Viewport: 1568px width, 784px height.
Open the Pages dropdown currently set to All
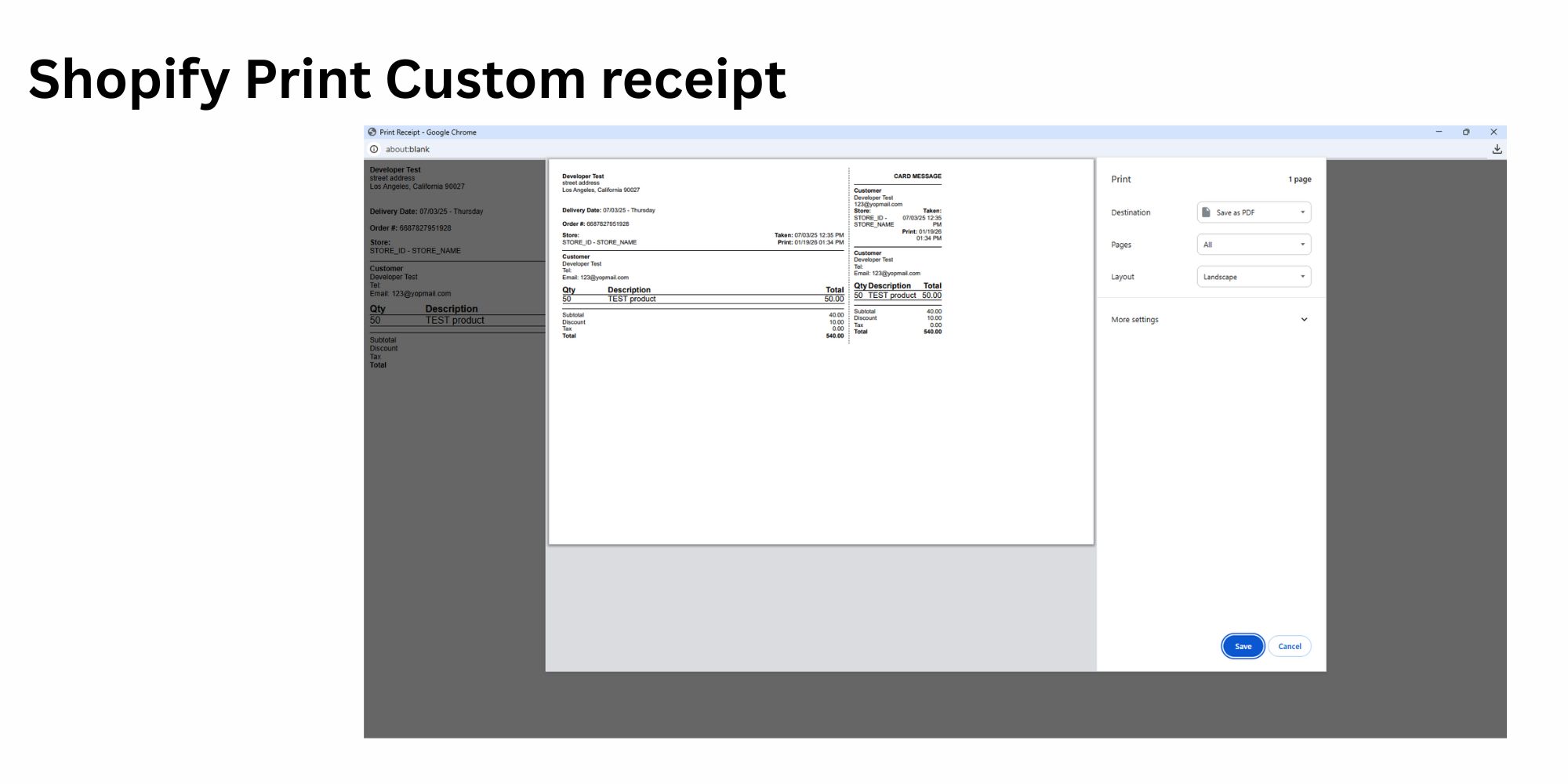(1253, 244)
